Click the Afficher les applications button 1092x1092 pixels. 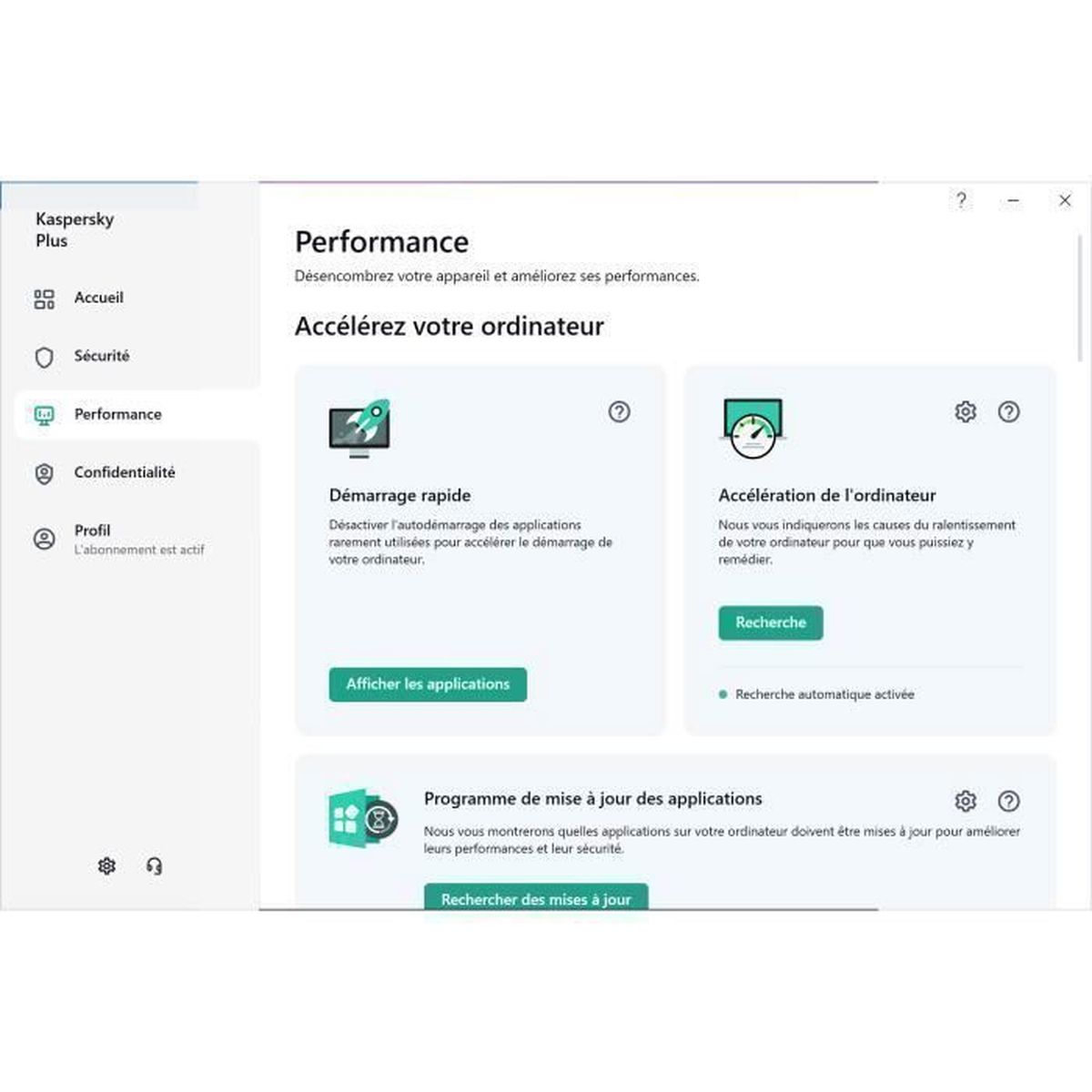pyautogui.click(x=428, y=684)
